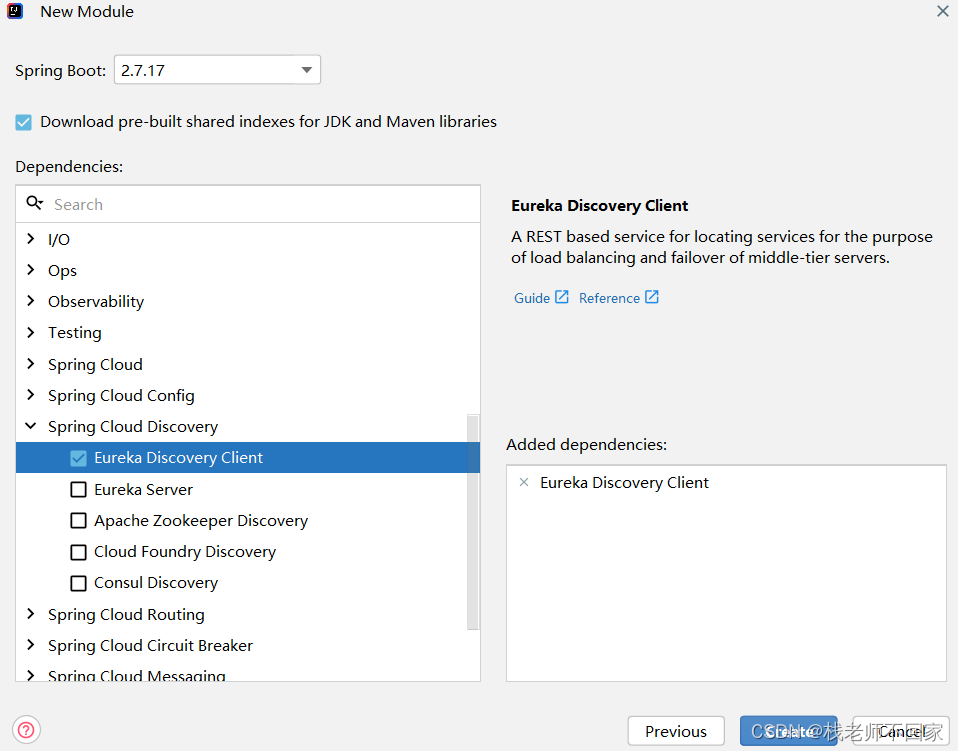Select the Cloud Foundry Discovery row label
This screenshot has width=958, height=751.
pos(185,552)
